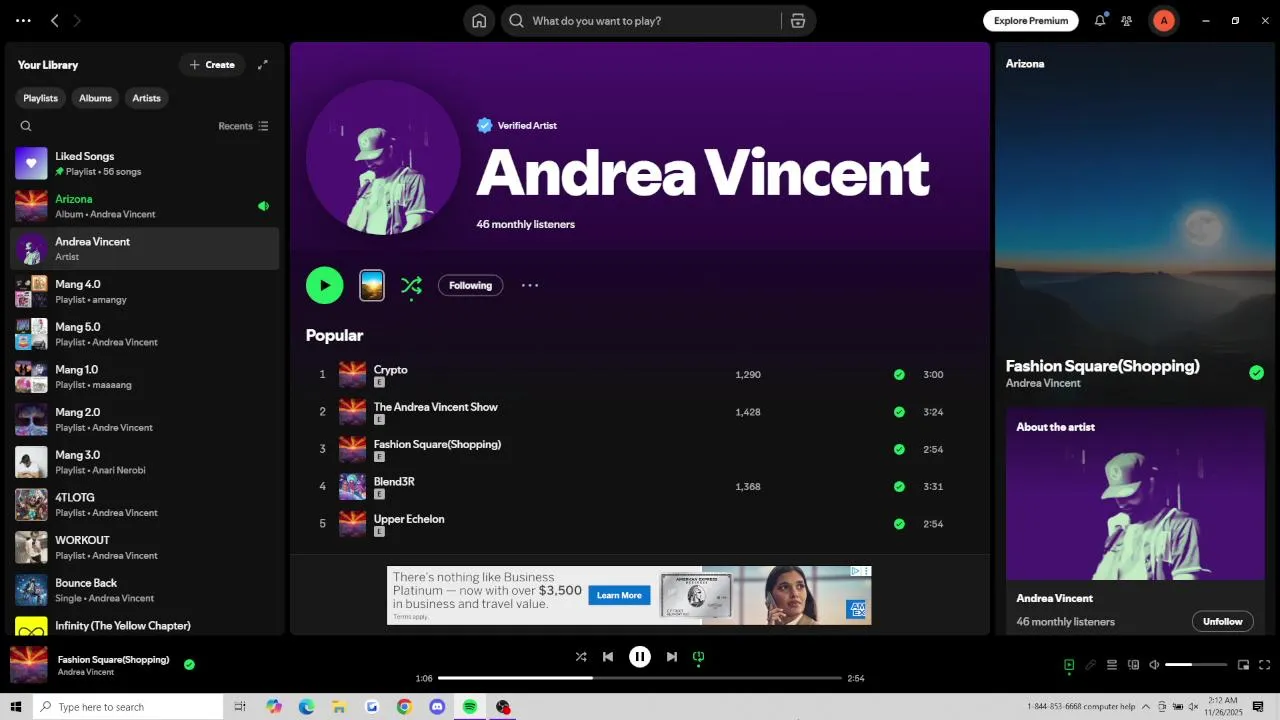1280x720 pixels.
Task: Click the album thumbnail next to play
Action: (x=372, y=285)
